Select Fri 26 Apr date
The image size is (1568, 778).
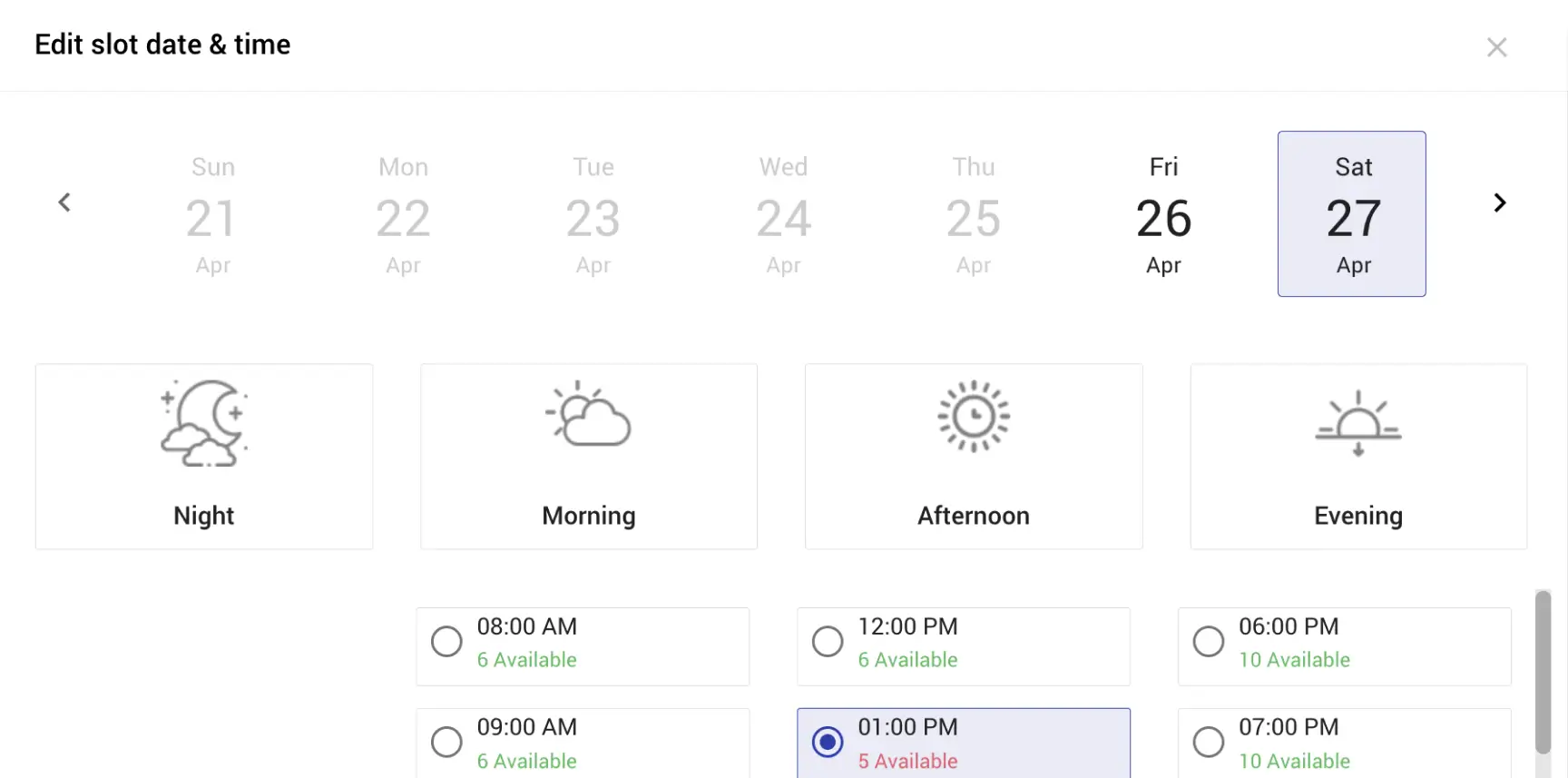(1163, 215)
